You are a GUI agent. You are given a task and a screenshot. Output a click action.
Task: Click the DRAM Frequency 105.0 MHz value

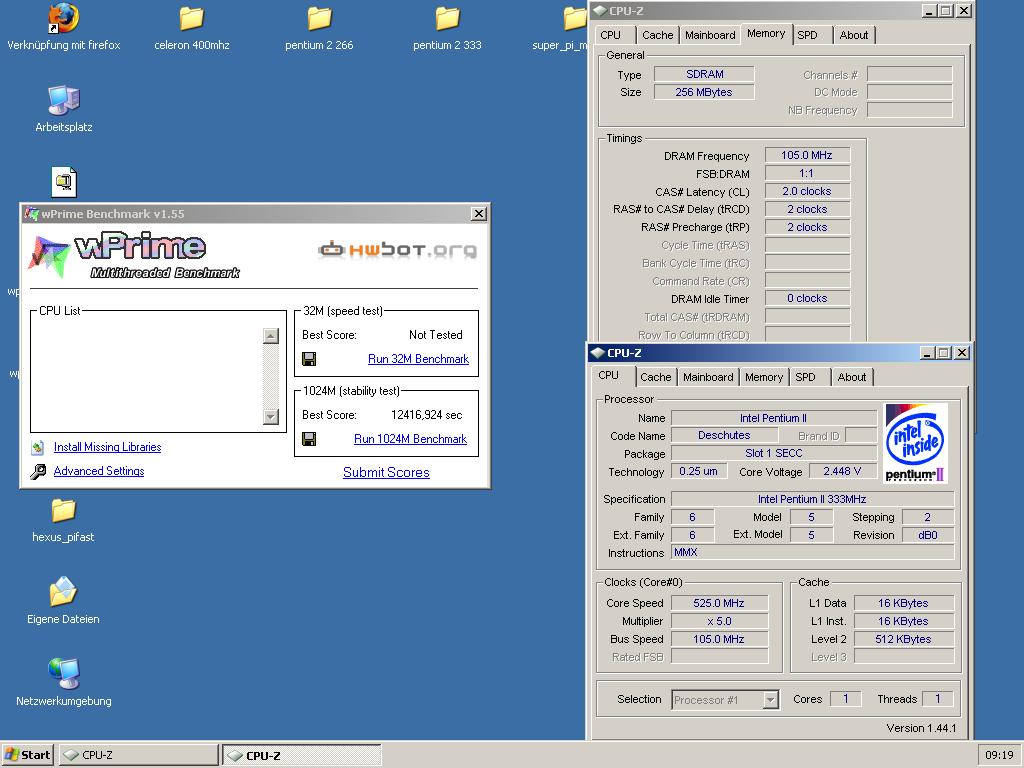click(807, 155)
